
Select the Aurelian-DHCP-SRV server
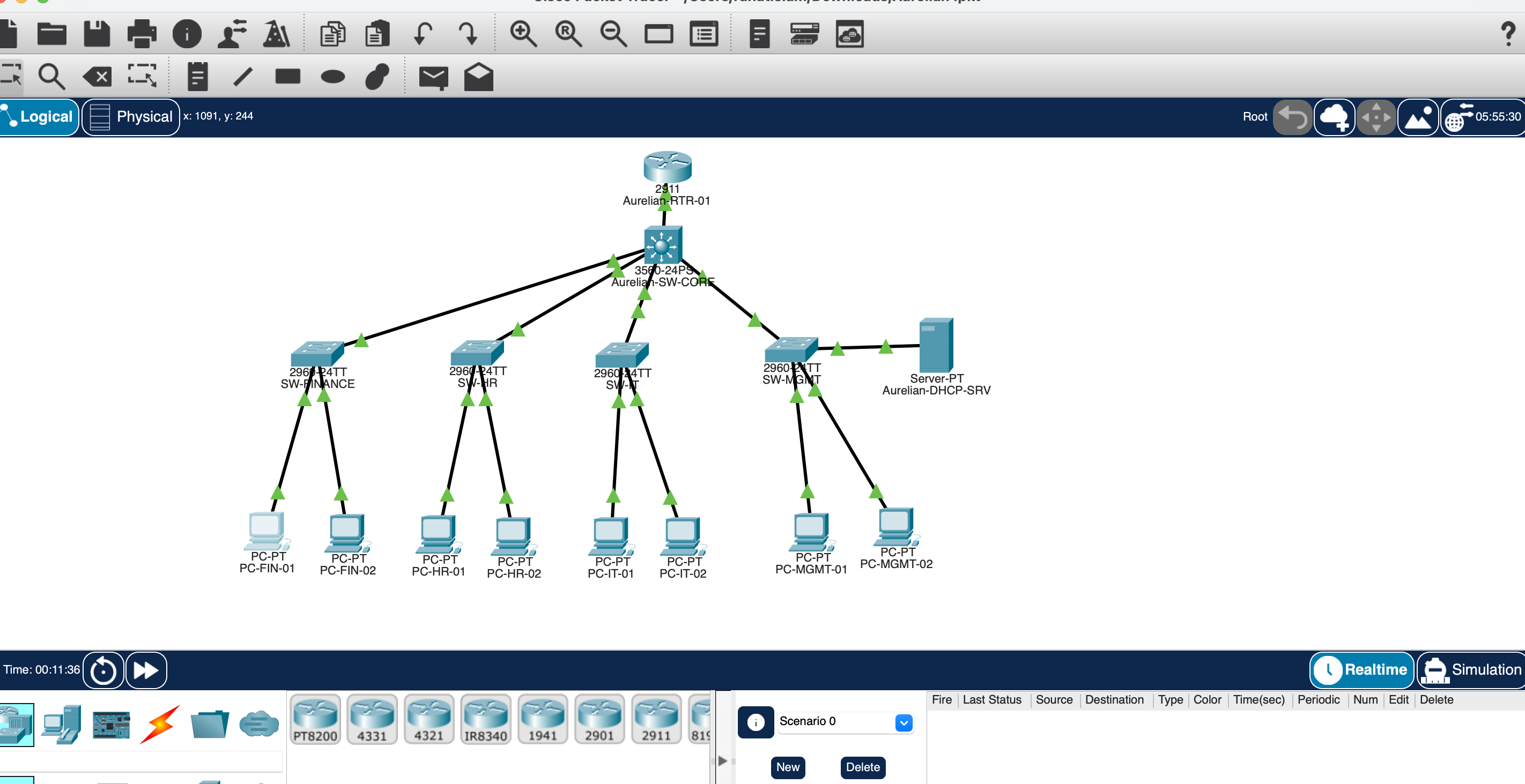tap(936, 345)
